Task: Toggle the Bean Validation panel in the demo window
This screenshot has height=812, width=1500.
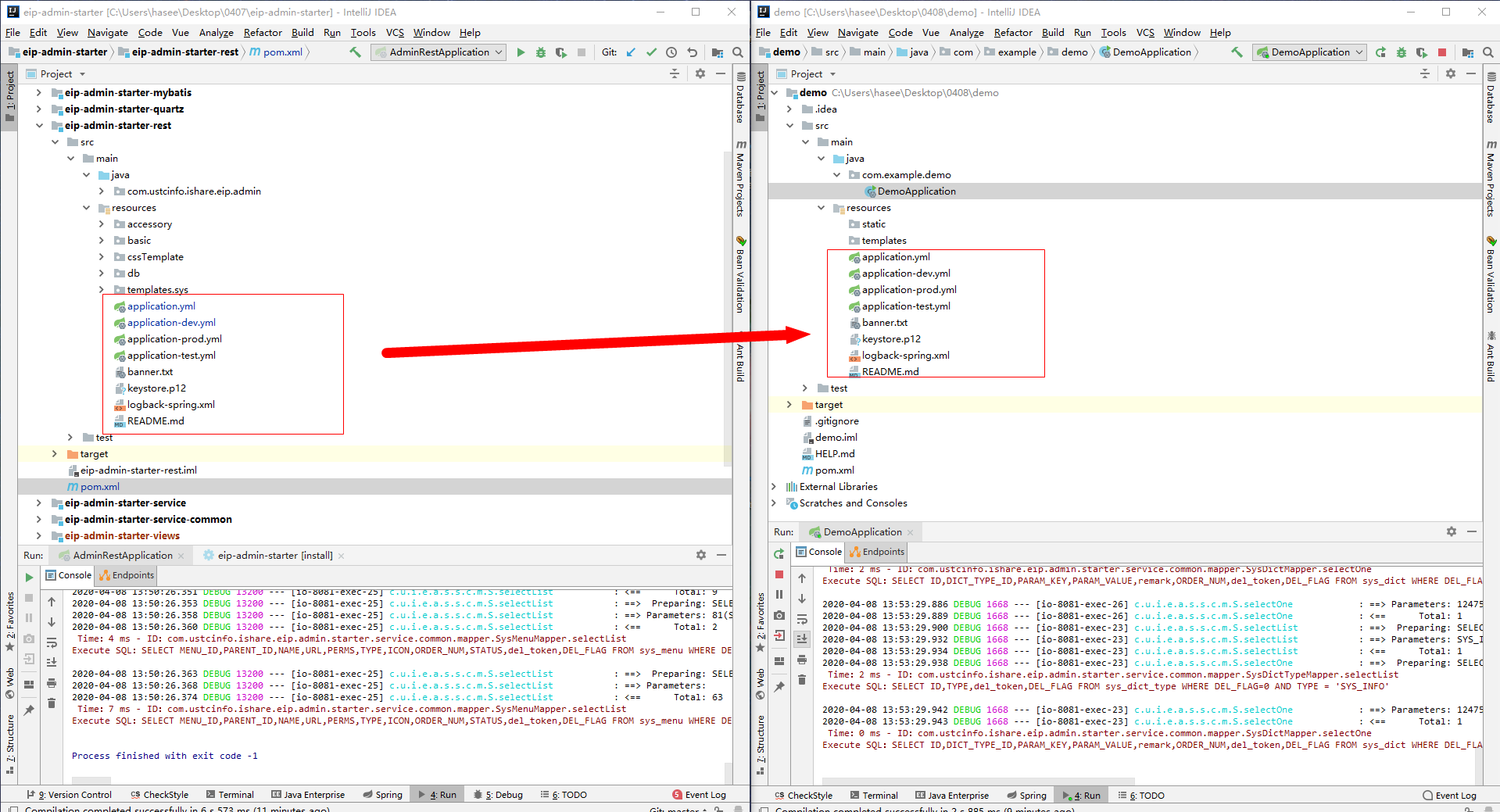Action: (x=1491, y=274)
